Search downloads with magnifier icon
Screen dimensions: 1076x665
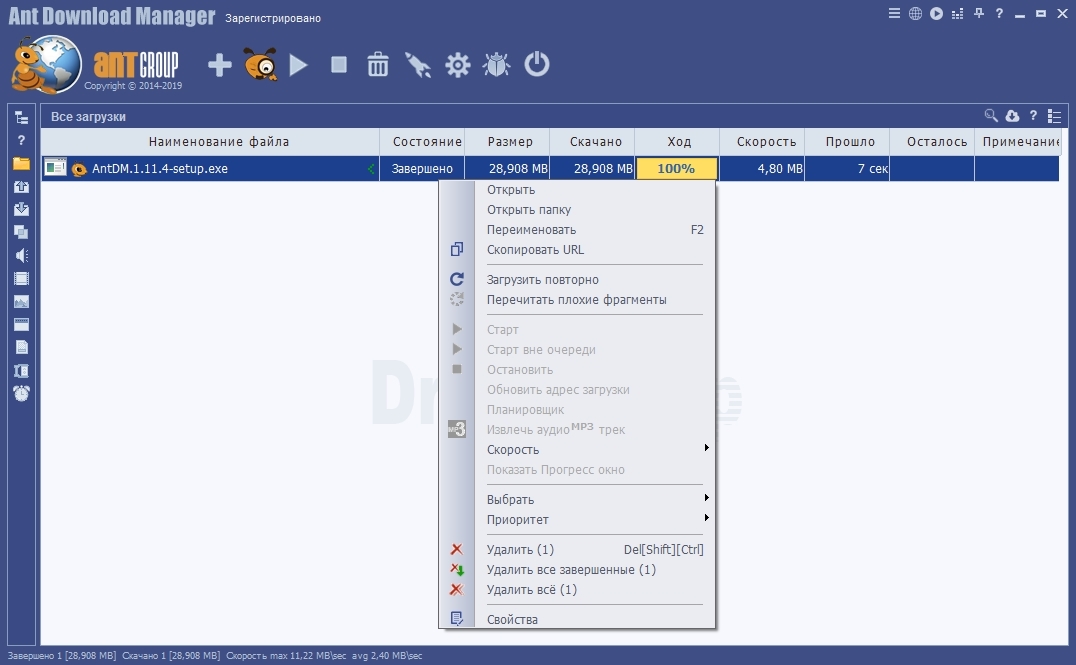(991, 116)
